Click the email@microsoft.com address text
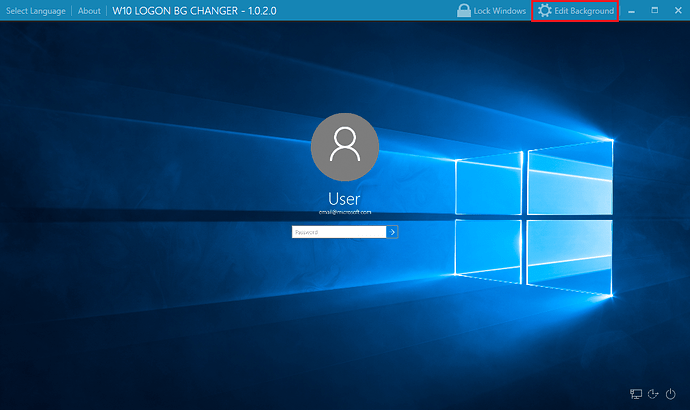 coord(345,212)
